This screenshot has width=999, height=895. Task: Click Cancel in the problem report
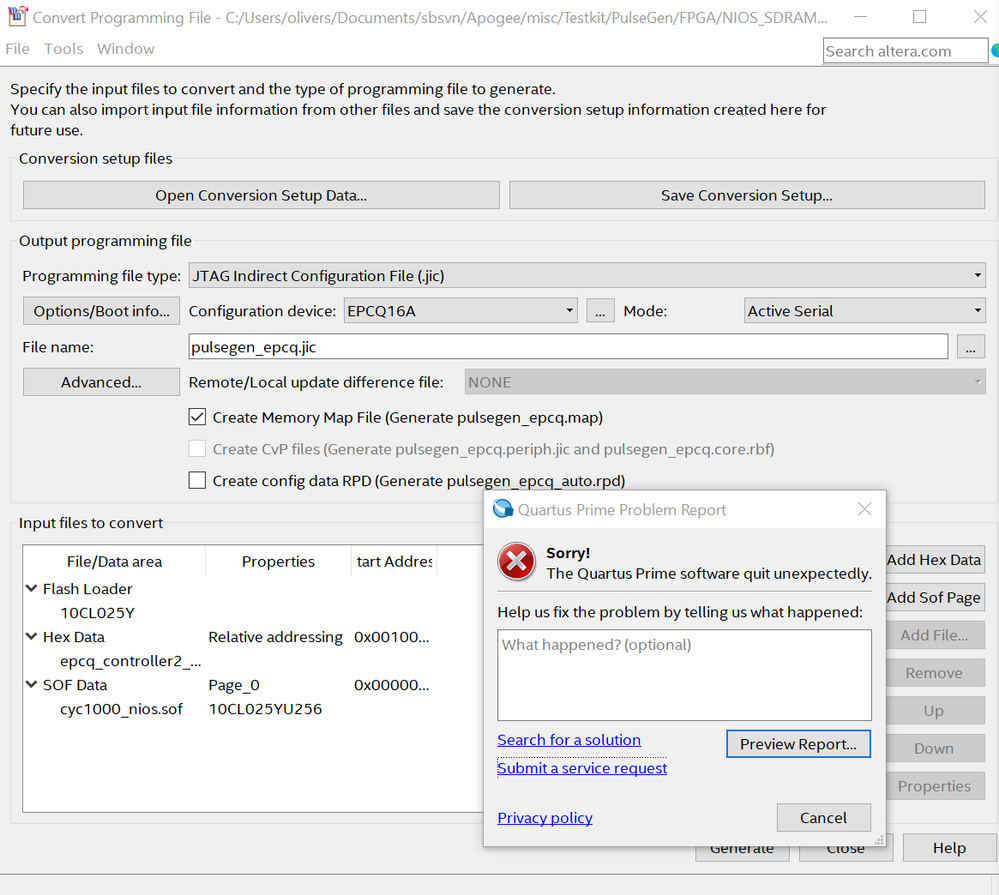[x=823, y=817]
